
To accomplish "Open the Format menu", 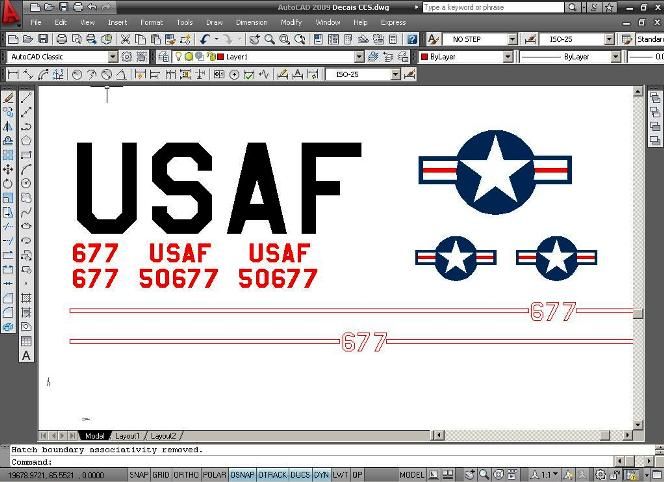I will click(152, 22).
